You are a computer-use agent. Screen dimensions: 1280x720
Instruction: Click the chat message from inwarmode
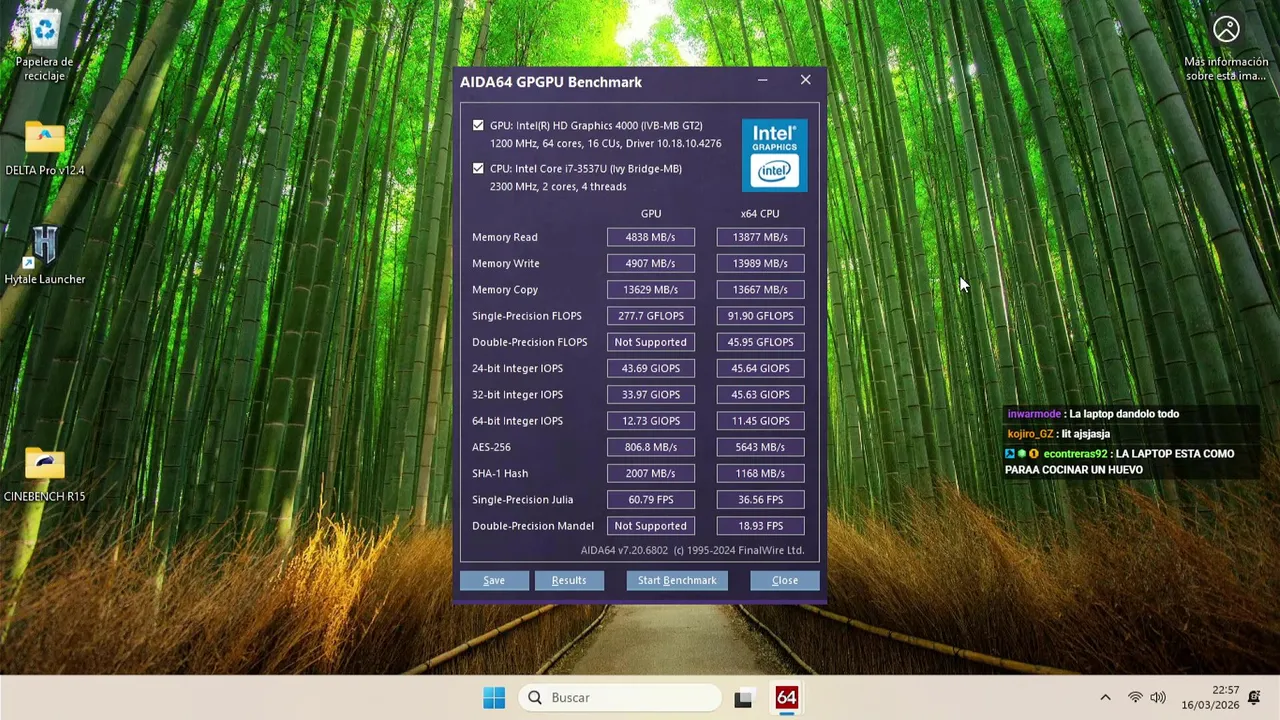pyautogui.click(x=1093, y=414)
